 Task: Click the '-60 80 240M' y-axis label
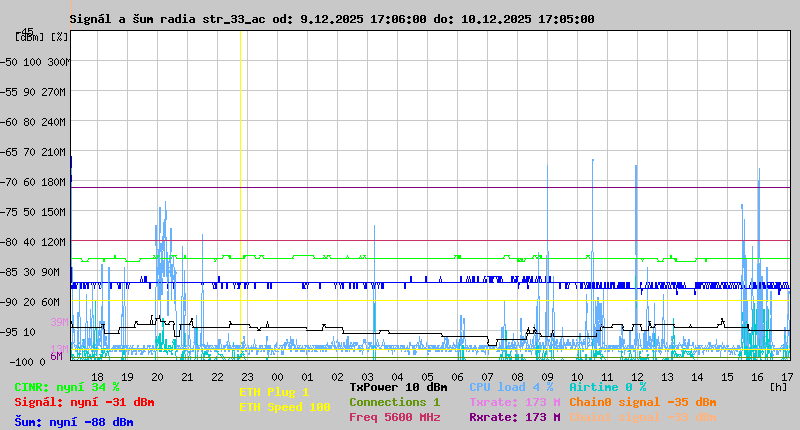[35, 122]
